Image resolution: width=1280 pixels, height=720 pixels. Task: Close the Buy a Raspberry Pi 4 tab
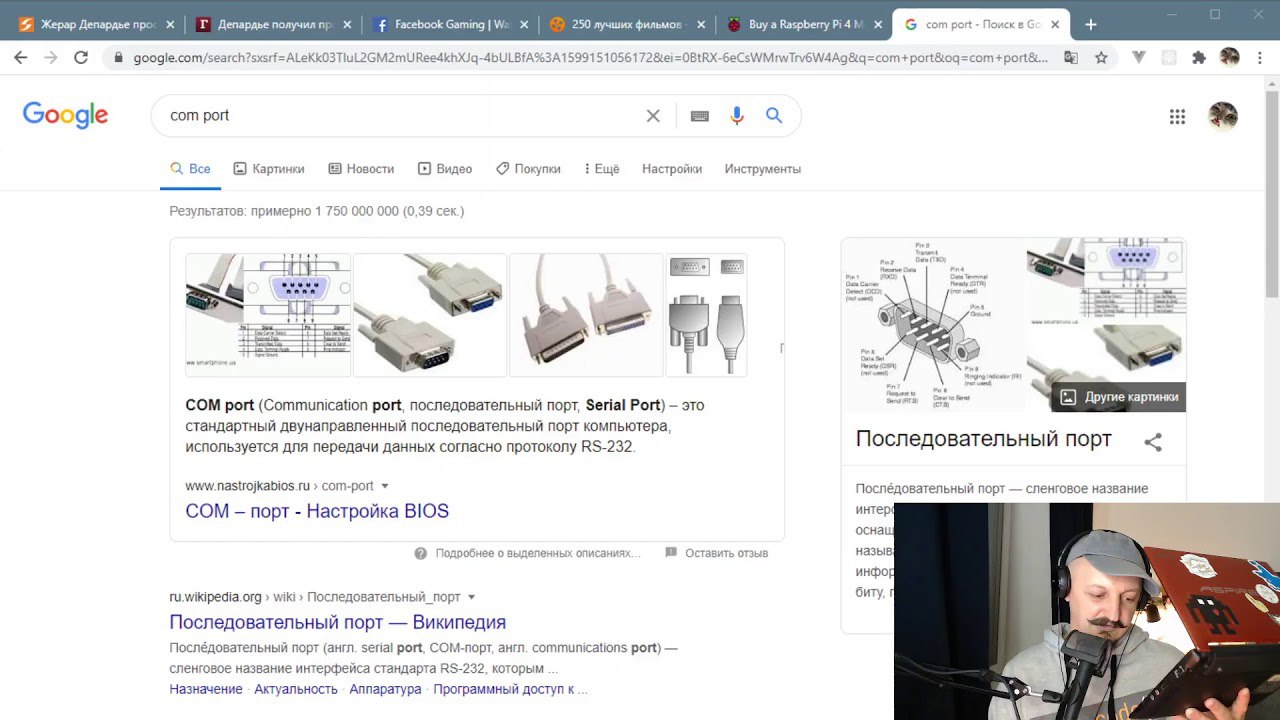click(x=876, y=24)
